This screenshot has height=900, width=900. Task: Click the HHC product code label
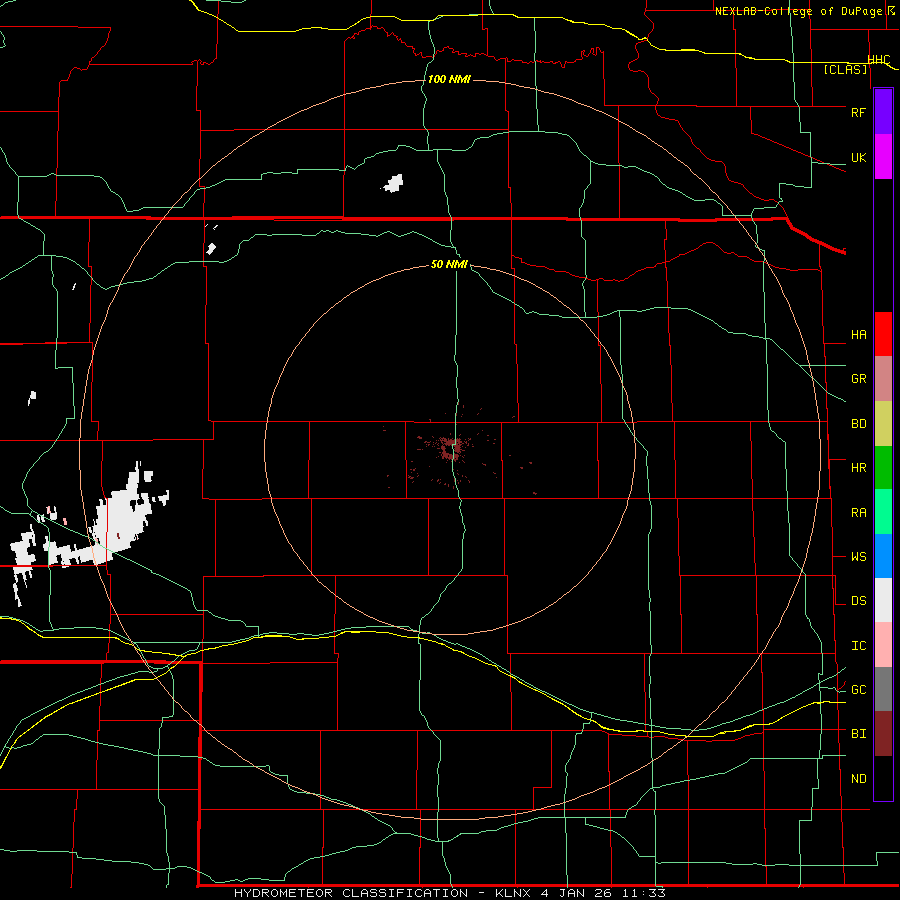(x=878, y=60)
